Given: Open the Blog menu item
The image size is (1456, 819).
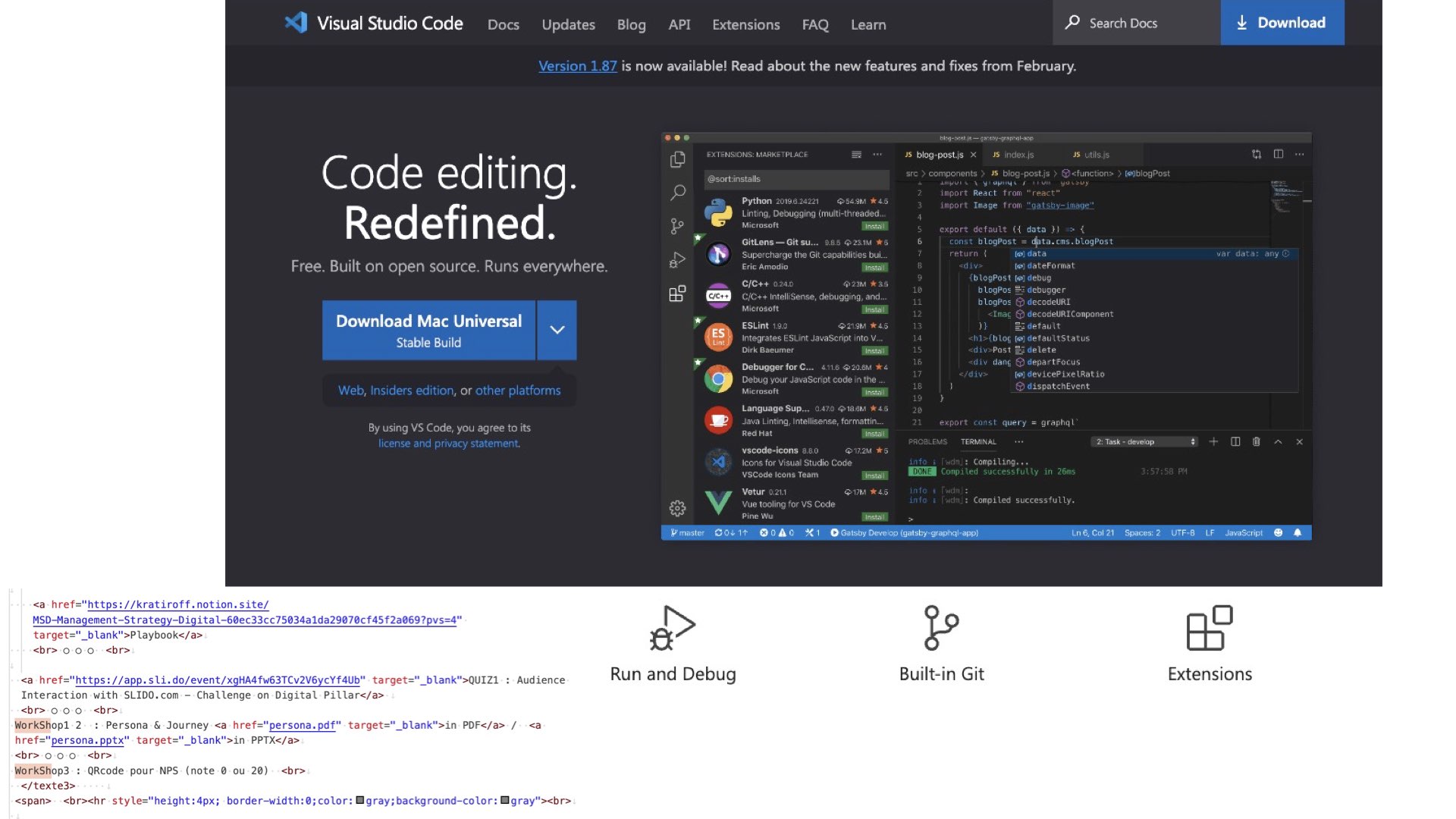Looking at the screenshot, I should (631, 24).
